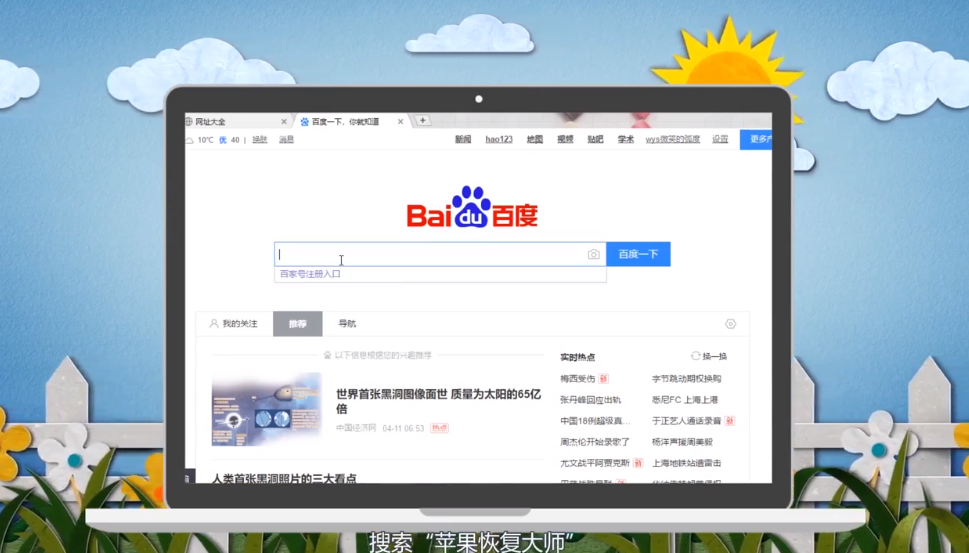The height and width of the screenshot is (553, 969).
Task: Click the weather cloud icon
Action: pos(190,140)
